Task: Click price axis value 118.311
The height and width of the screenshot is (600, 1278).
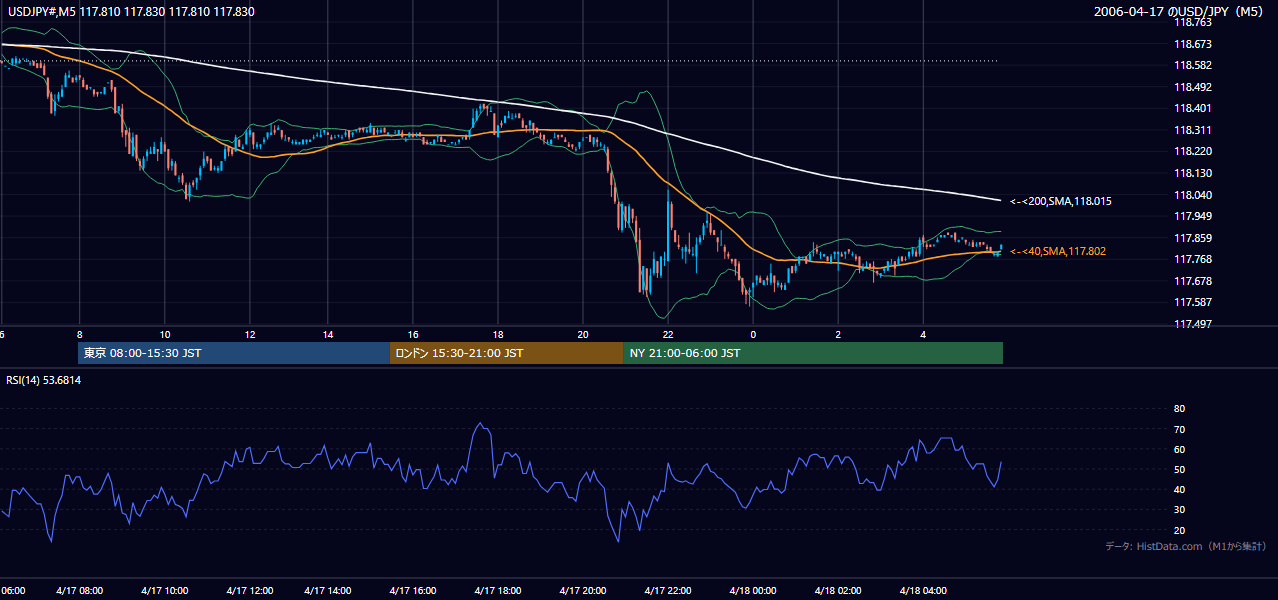Action: (1192, 130)
